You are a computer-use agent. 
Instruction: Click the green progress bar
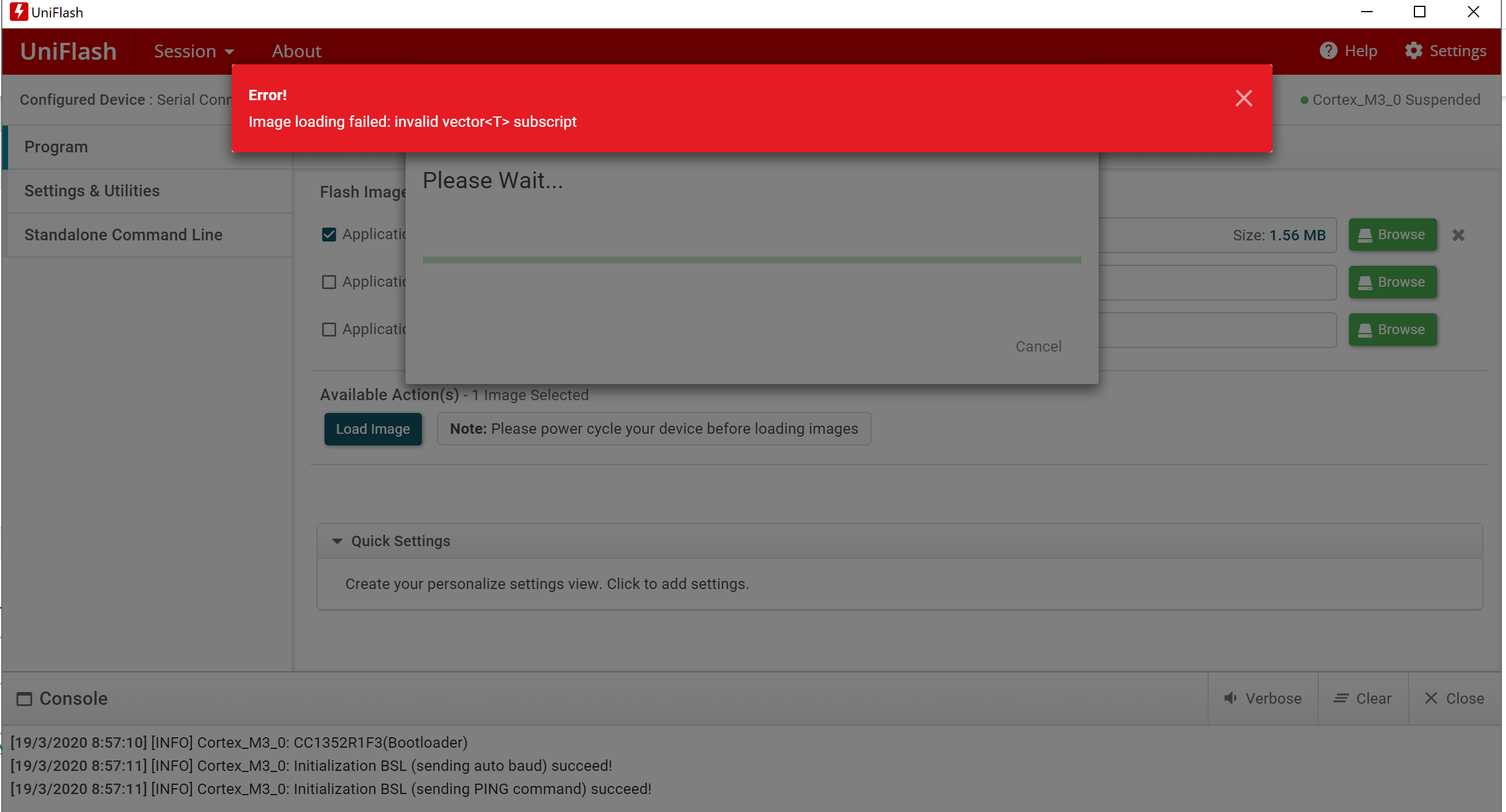click(x=751, y=260)
